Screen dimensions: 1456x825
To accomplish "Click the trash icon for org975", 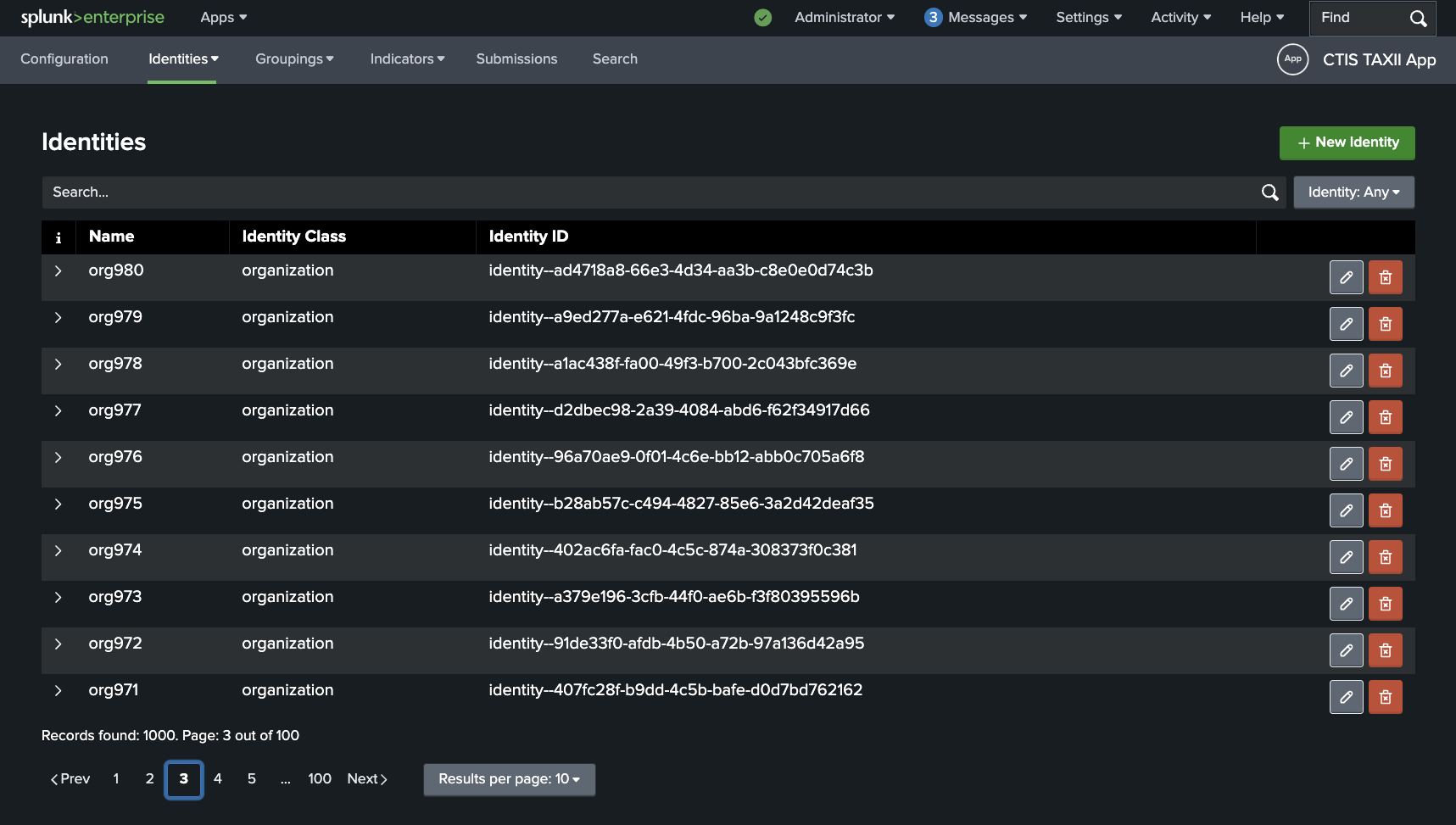I will pos(1385,510).
